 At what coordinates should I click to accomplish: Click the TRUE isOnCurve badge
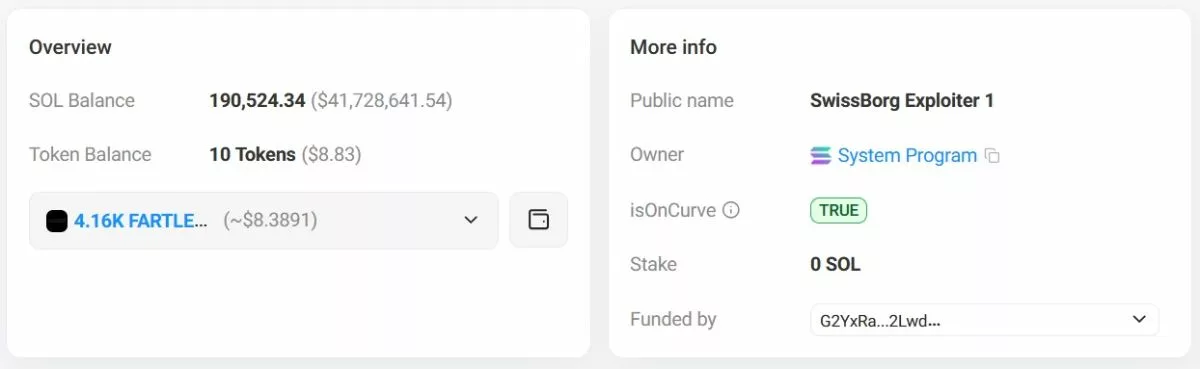(x=838, y=210)
